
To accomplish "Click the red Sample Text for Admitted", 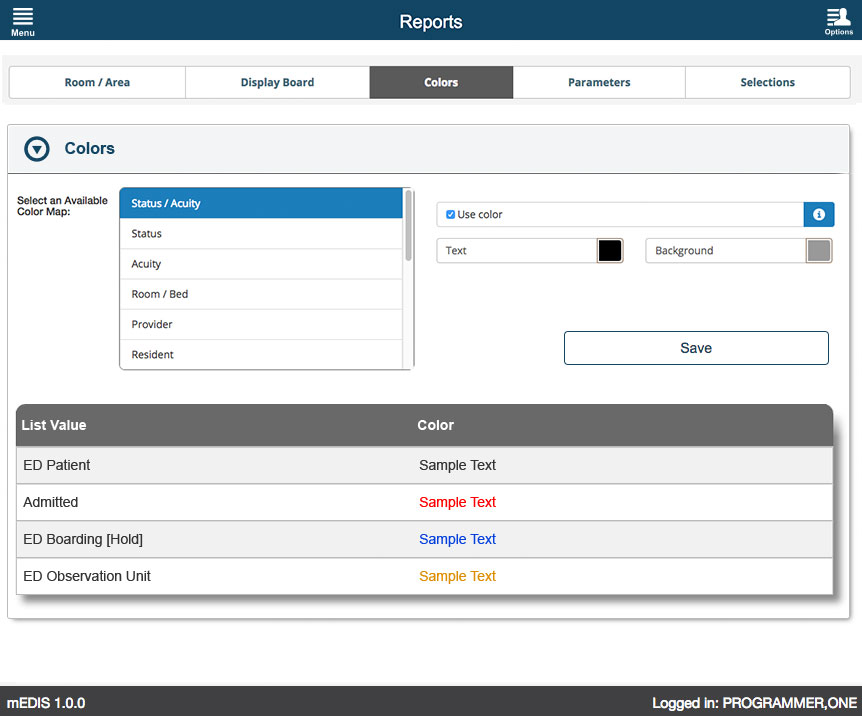I will (457, 502).
